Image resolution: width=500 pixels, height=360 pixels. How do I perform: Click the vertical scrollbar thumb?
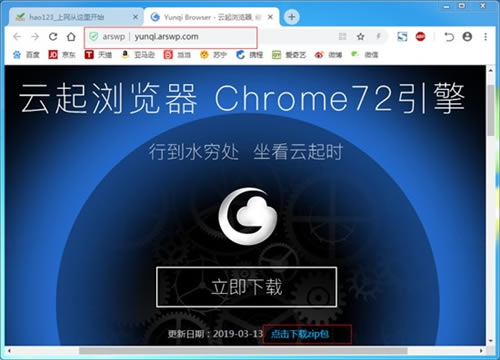click(490, 110)
